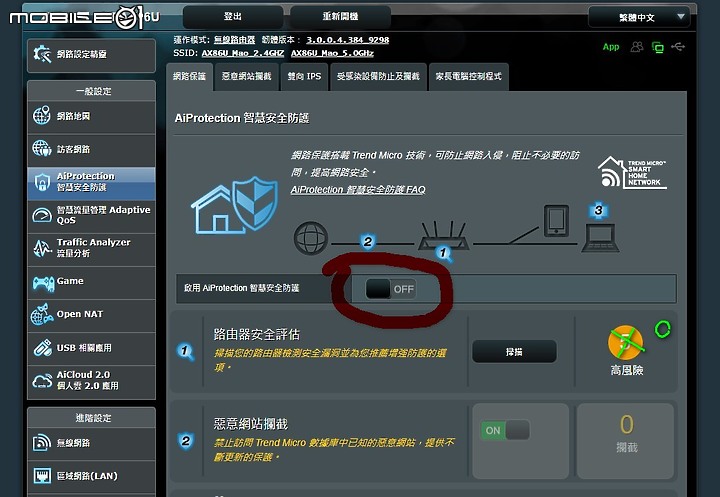Viewport: 720px width, 497px height.
Task: Open 無線網路 under advanced settings
Action: (91, 444)
